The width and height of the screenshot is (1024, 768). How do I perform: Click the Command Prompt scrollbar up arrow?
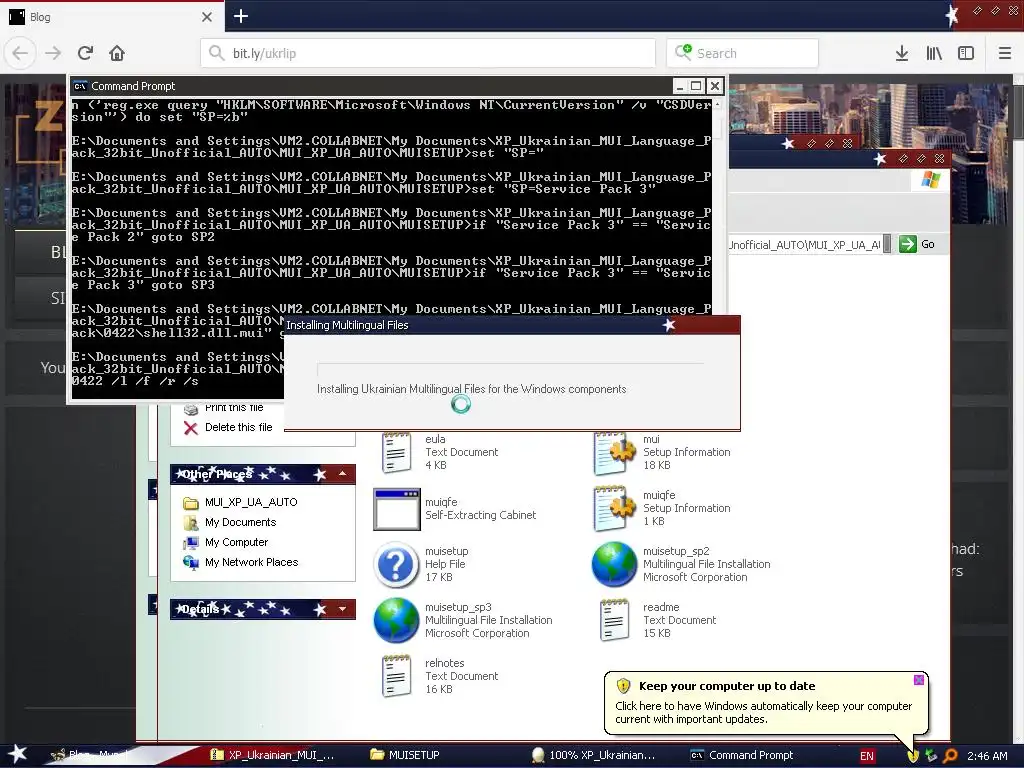coord(717,104)
